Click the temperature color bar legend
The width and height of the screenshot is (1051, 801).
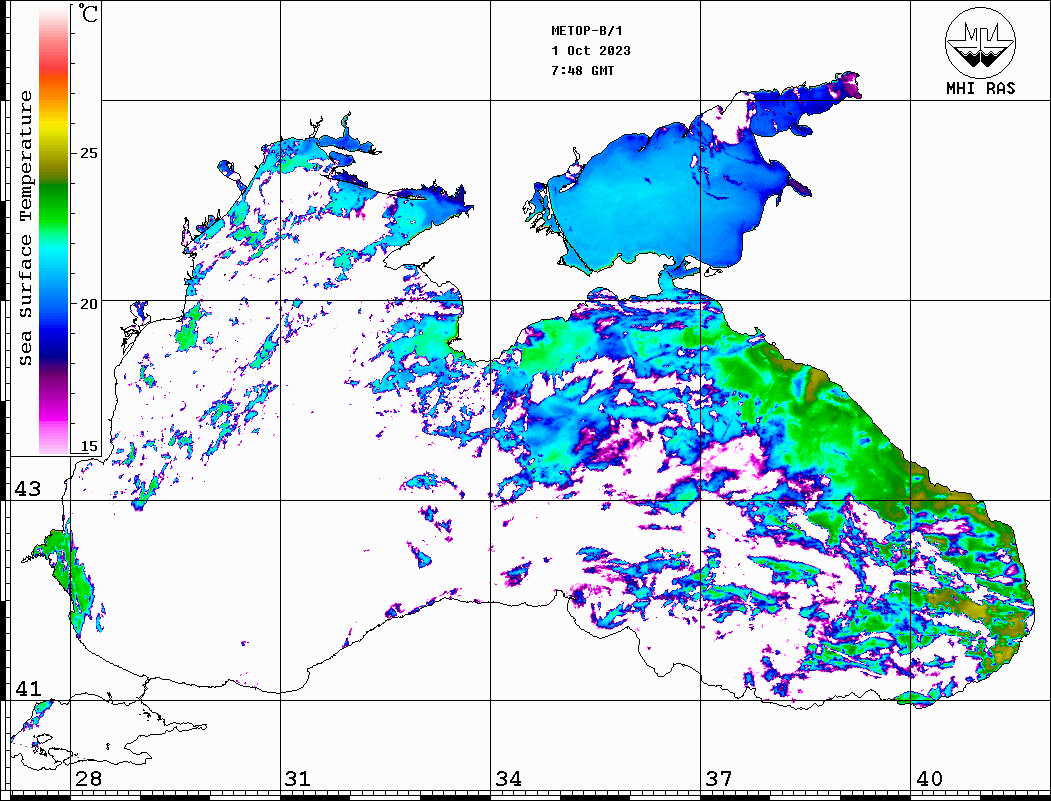point(54,229)
